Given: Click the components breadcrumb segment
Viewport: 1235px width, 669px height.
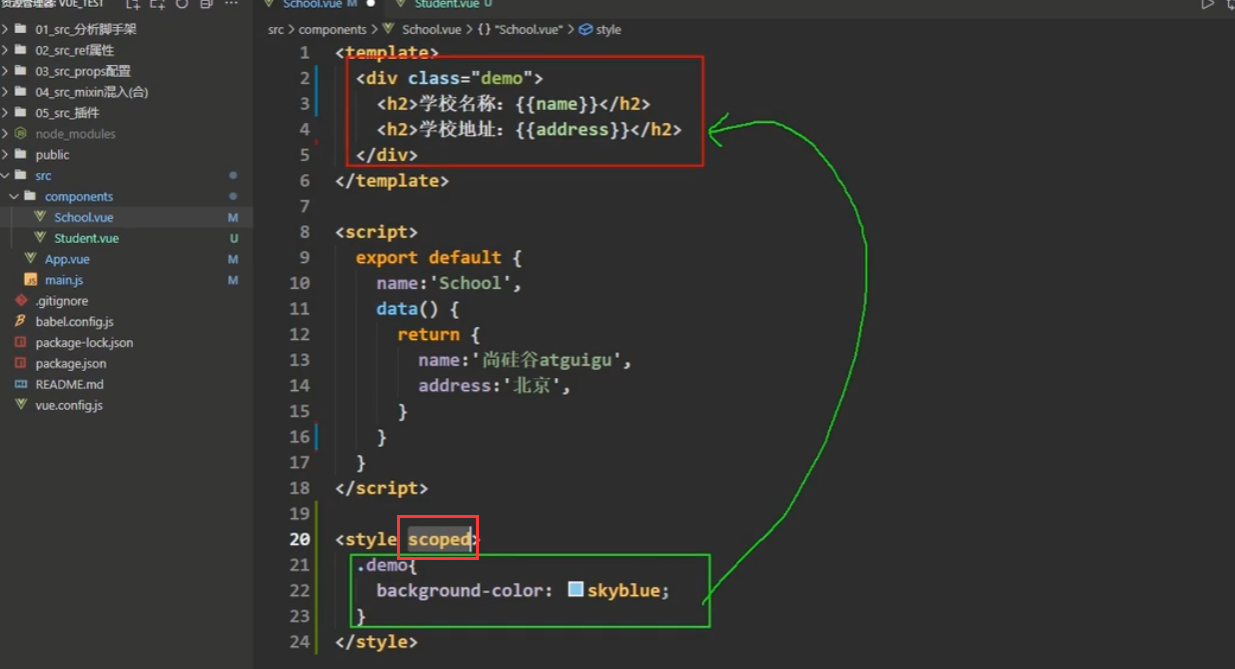Looking at the screenshot, I should [332, 30].
